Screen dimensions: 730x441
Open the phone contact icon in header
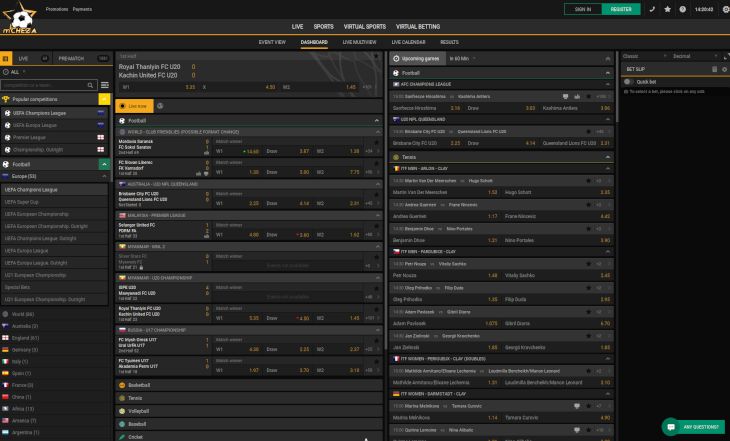click(x=652, y=9)
